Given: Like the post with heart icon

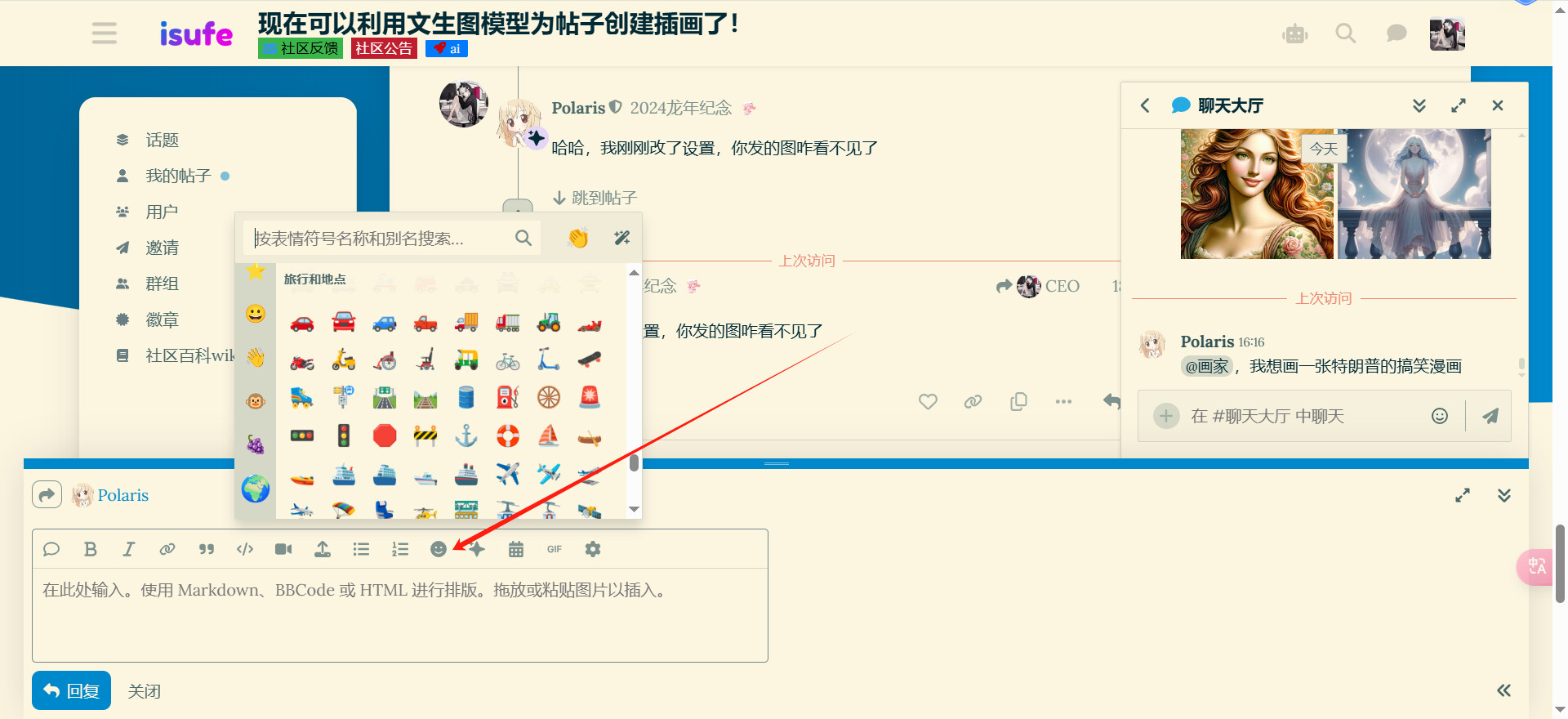Looking at the screenshot, I should coord(928,401).
